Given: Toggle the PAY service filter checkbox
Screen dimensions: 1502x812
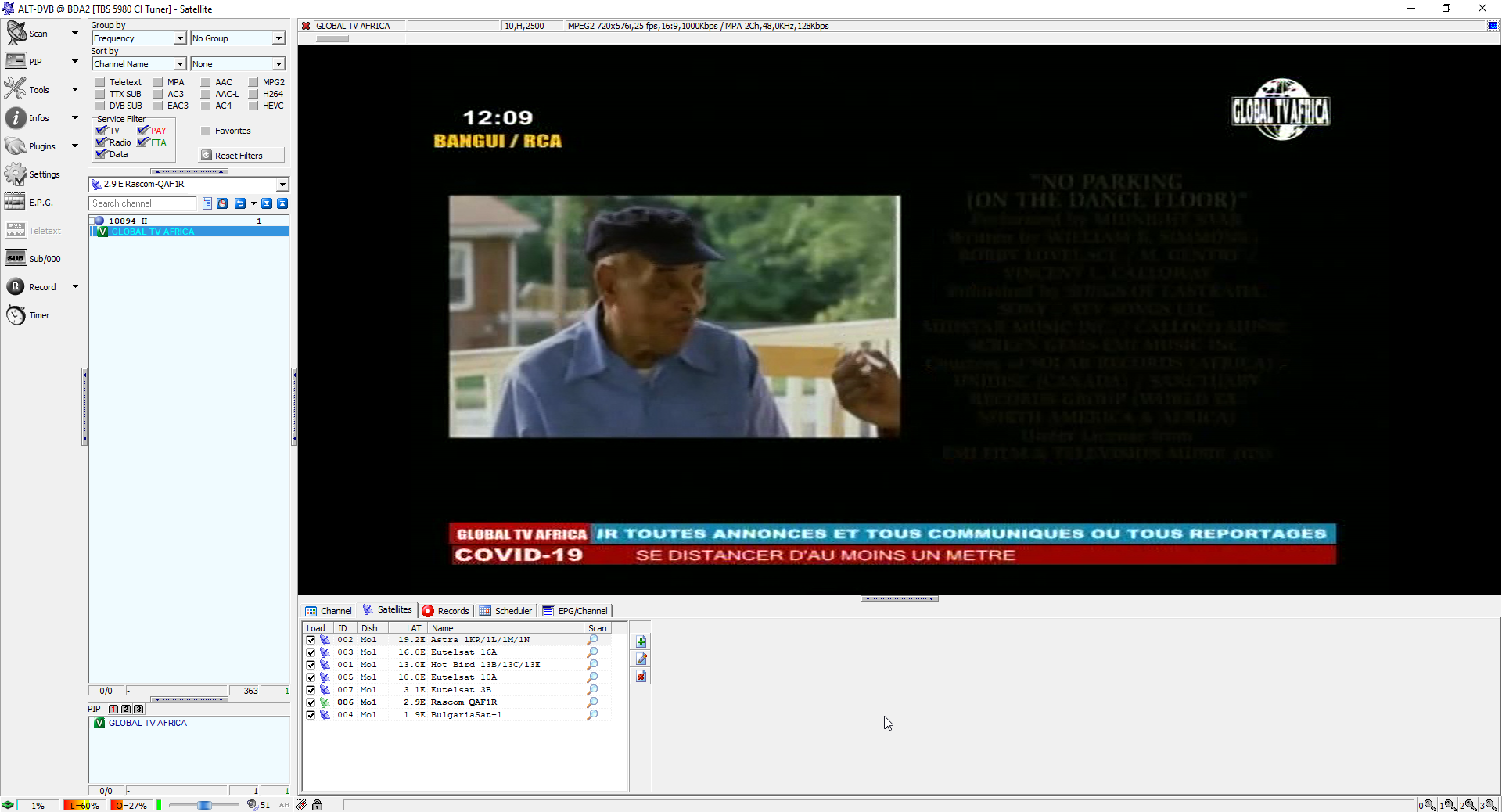Looking at the screenshot, I should pos(142,131).
